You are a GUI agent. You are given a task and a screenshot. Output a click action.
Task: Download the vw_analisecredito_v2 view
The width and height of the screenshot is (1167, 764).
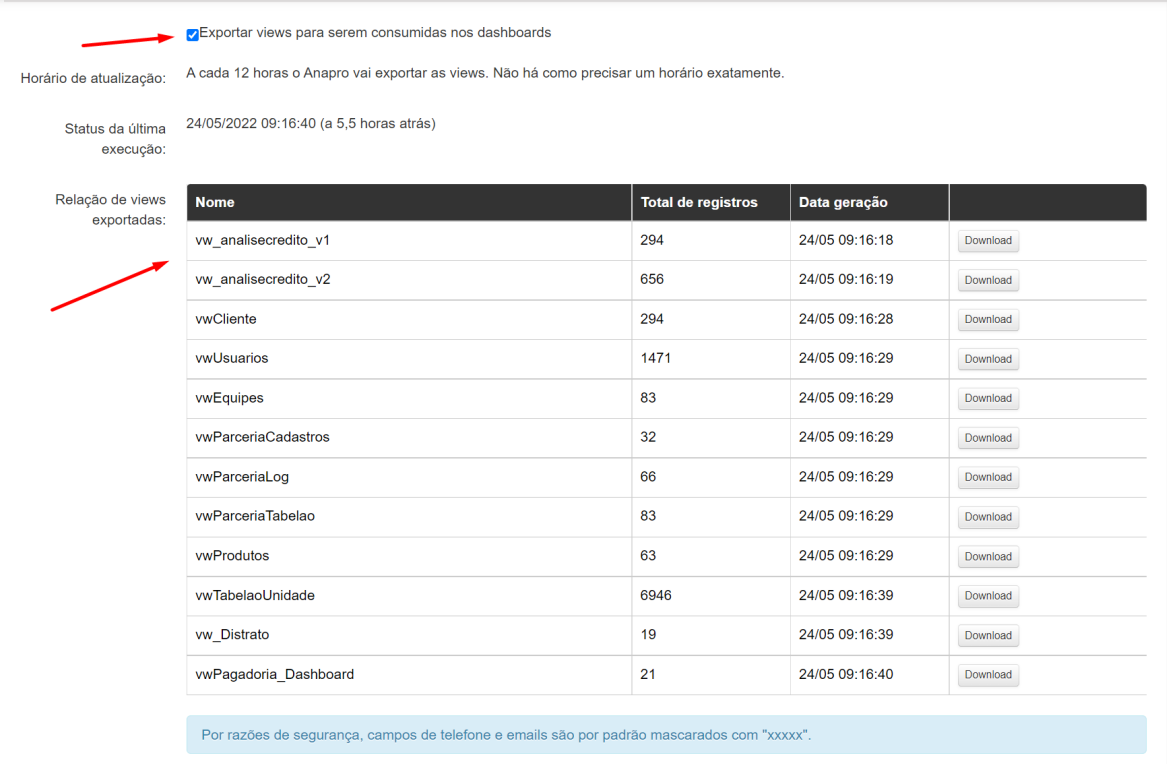click(988, 280)
